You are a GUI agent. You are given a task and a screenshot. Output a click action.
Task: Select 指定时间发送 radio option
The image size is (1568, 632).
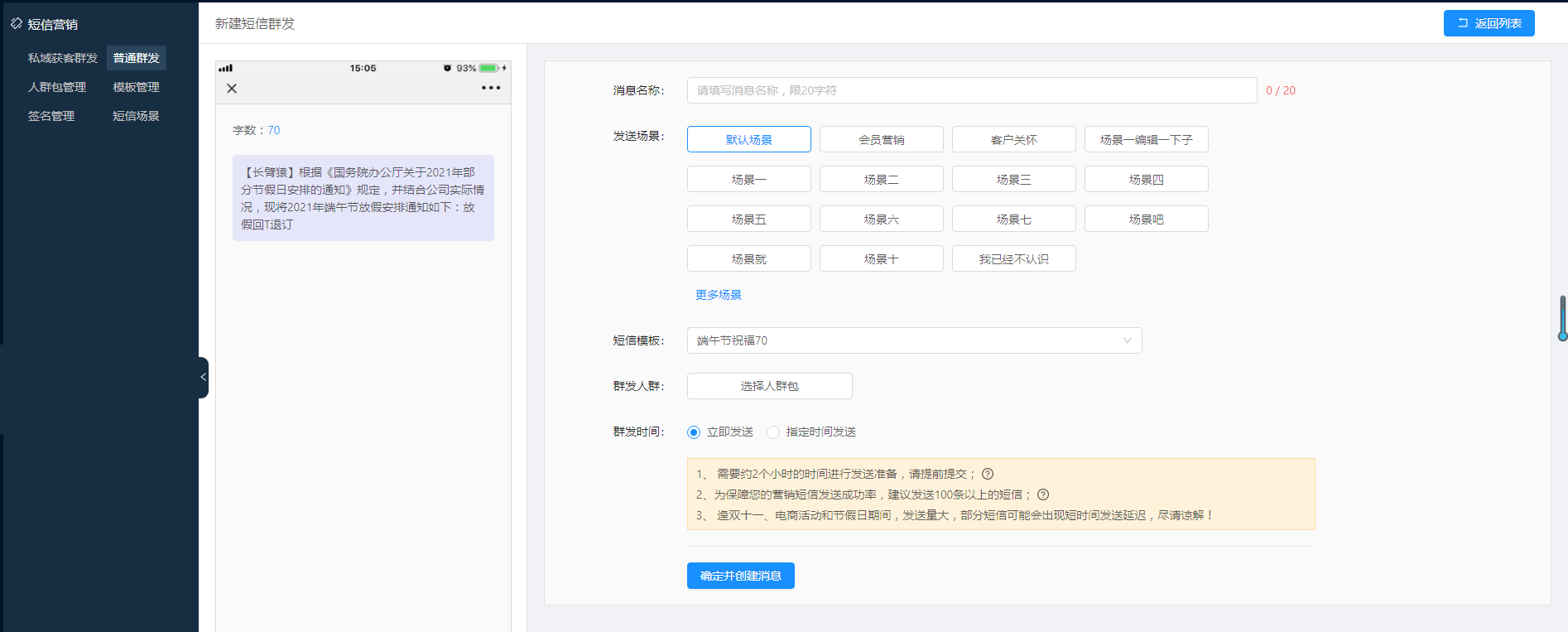[x=773, y=432]
